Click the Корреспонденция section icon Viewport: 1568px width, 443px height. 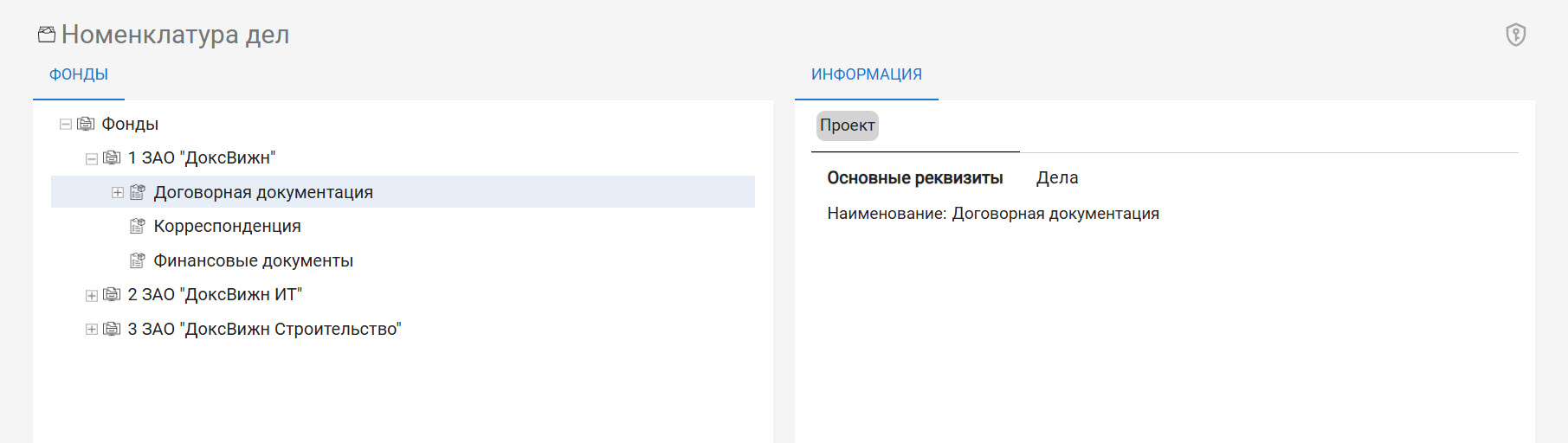[138, 226]
